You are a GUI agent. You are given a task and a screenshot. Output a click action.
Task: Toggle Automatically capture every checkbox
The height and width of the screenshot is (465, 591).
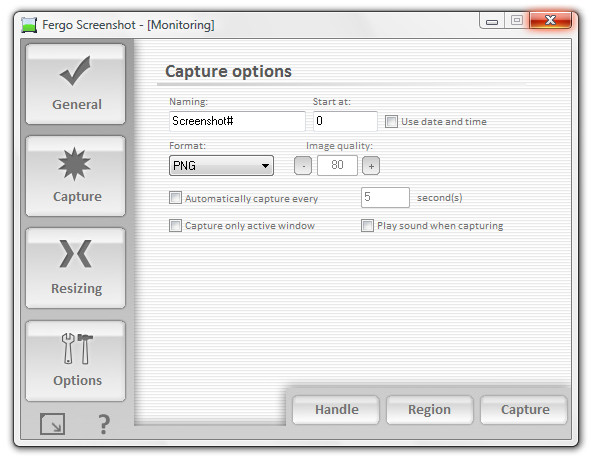tap(175, 198)
